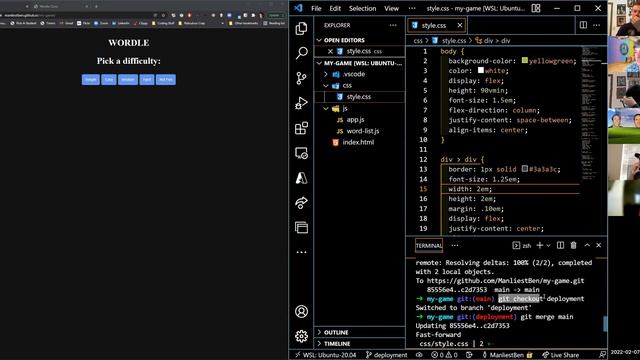The height and width of the screenshot is (360, 640).
Task: Open the Accounts menu icon
Action: (x=301, y=311)
